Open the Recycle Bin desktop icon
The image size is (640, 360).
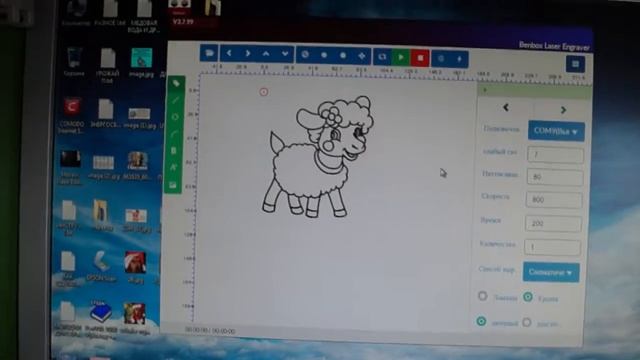[x=74, y=61]
